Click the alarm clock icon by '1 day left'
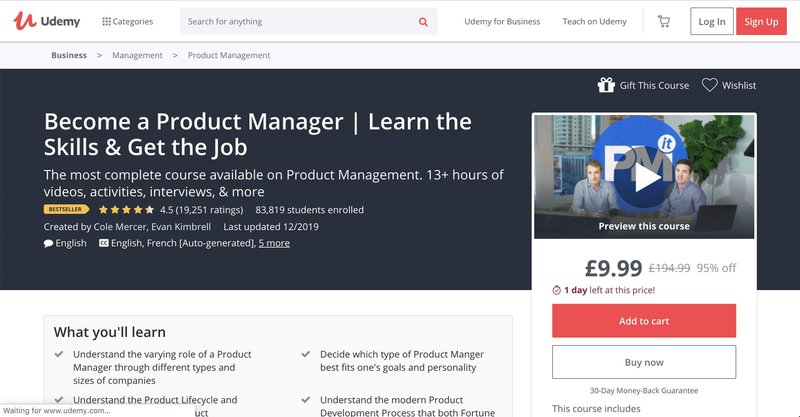 [x=557, y=290]
